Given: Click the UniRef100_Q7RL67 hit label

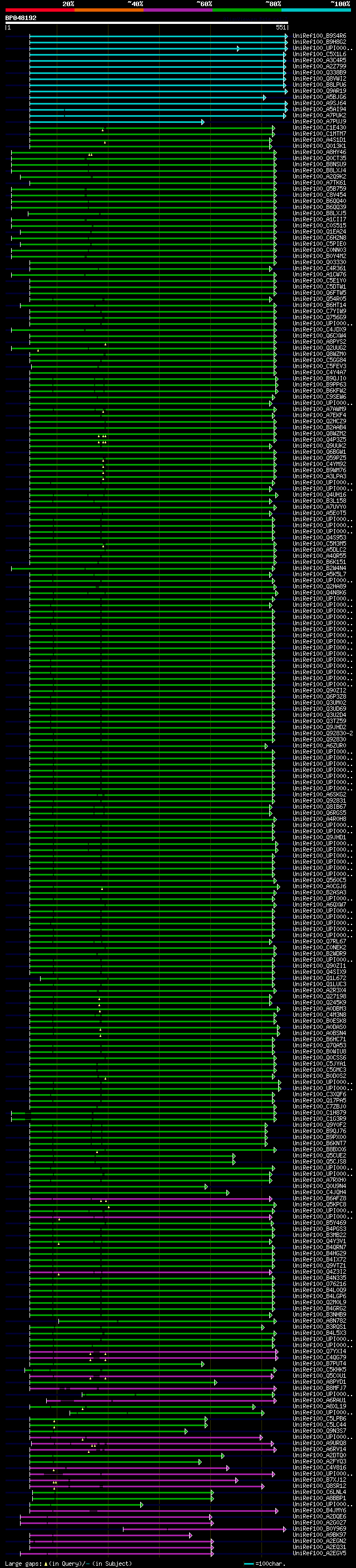Looking at the screenshot, I should tap(319, 941).
